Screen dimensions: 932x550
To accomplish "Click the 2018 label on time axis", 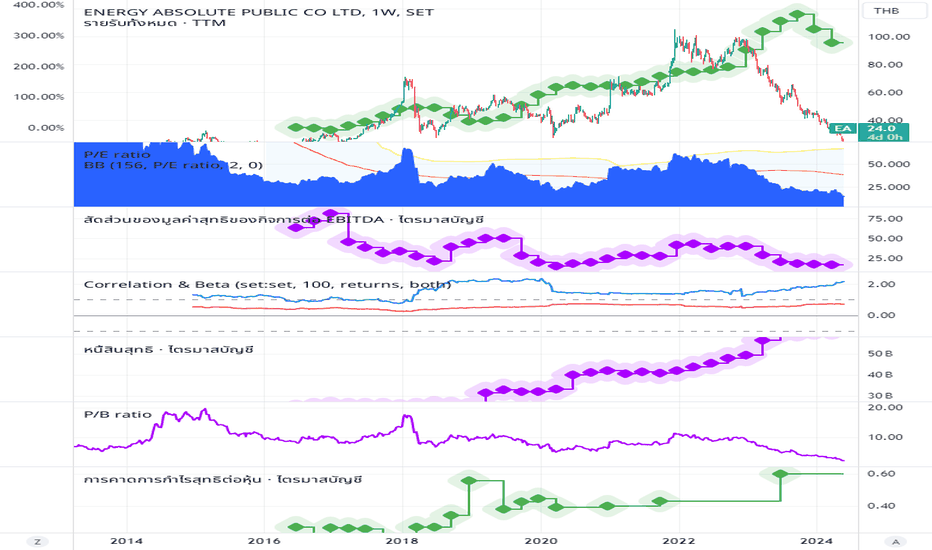I will coord(402,540).
